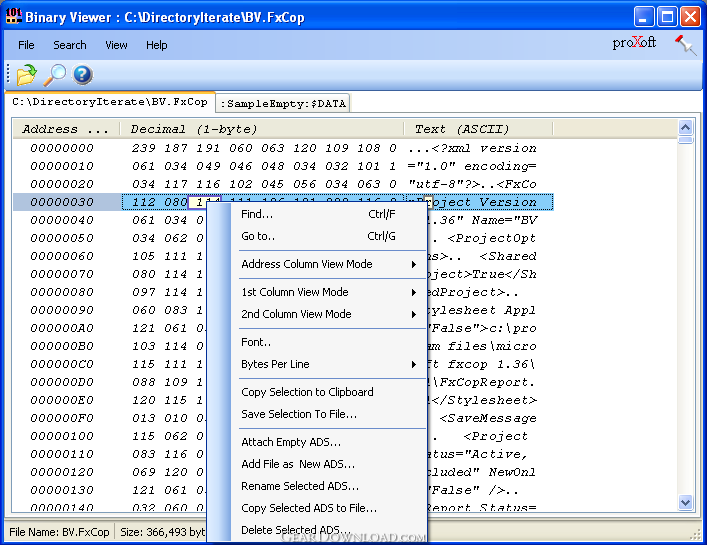This screenshot has width=707, height=545.
Task: Select address row 00000060
Action: coord(62,256)
